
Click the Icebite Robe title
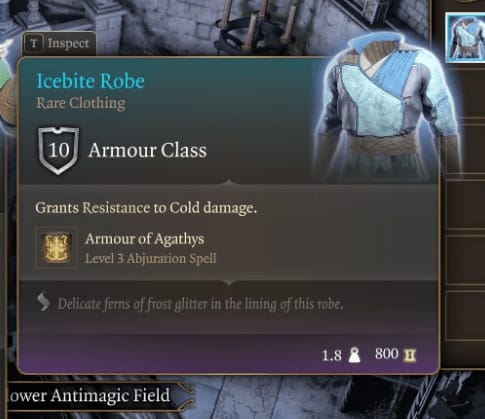(x=91, y=81)
